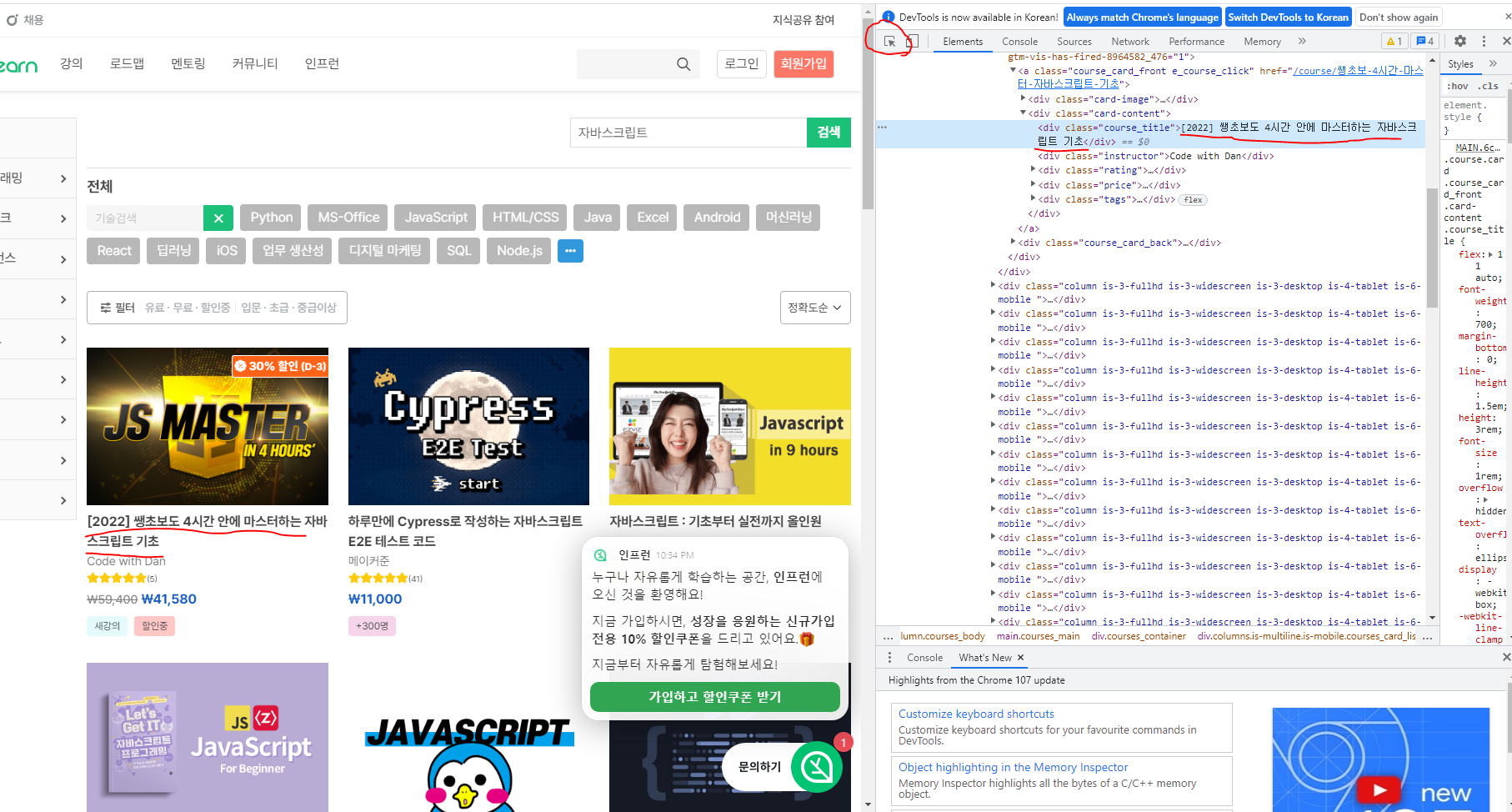The height and width of the screenshot is (812, 1512).
Task: Expand the price div node
Action: (1034, 185)
